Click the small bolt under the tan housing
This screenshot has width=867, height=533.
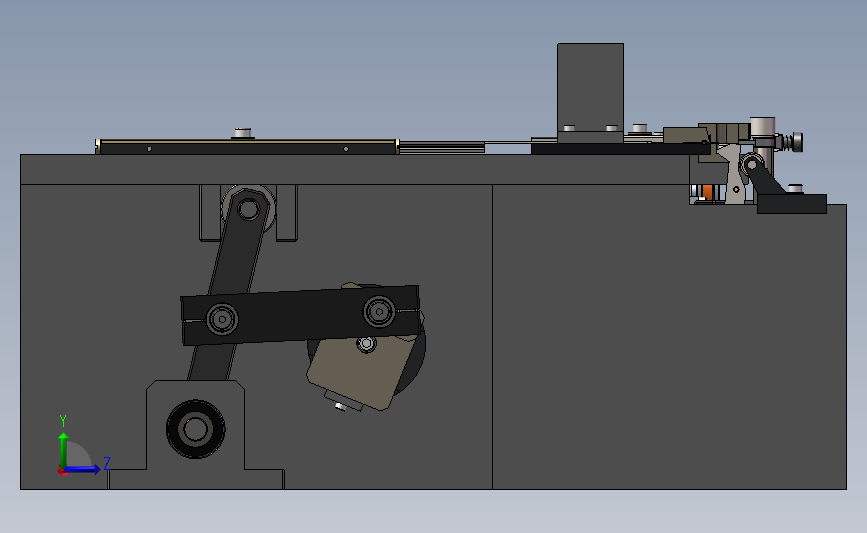[x=341, y=407]
